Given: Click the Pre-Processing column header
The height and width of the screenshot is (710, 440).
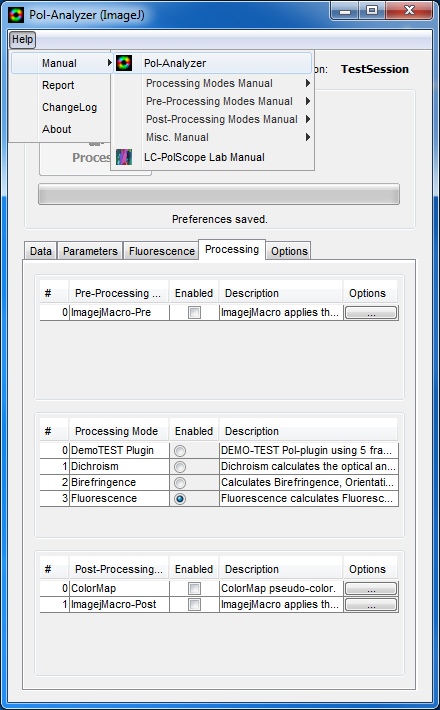Looking at the screenshot, I should [x=119, y=293].
